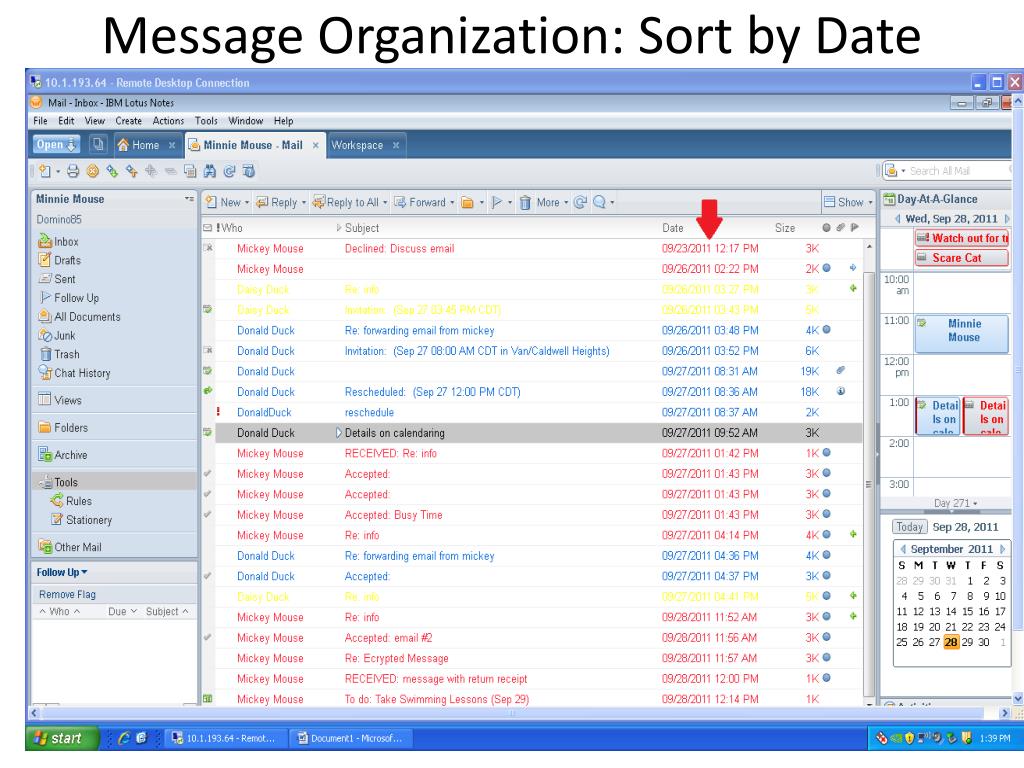Click the refresh icon in the top toolbar
Screen dimensions: 1024x768
[x=229, y=171]
